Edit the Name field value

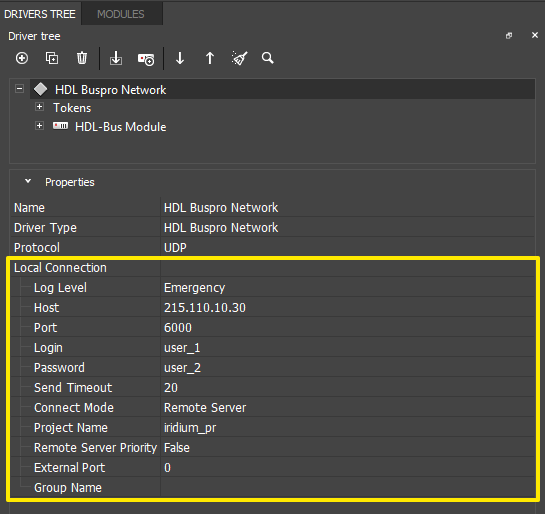point(347,207)
